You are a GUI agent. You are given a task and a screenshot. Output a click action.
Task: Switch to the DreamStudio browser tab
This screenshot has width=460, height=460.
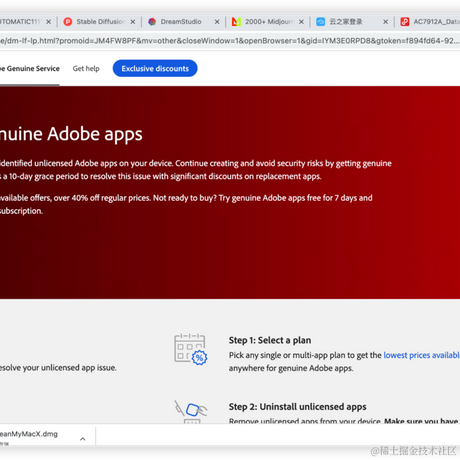[183, 22]
